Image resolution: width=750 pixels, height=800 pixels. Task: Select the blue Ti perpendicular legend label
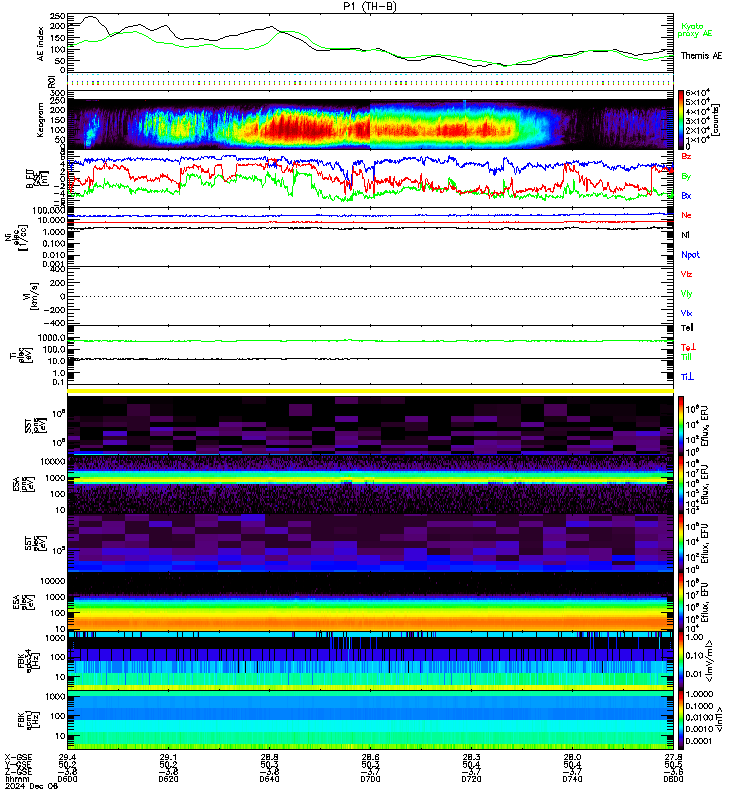click(x=687, y=377)
